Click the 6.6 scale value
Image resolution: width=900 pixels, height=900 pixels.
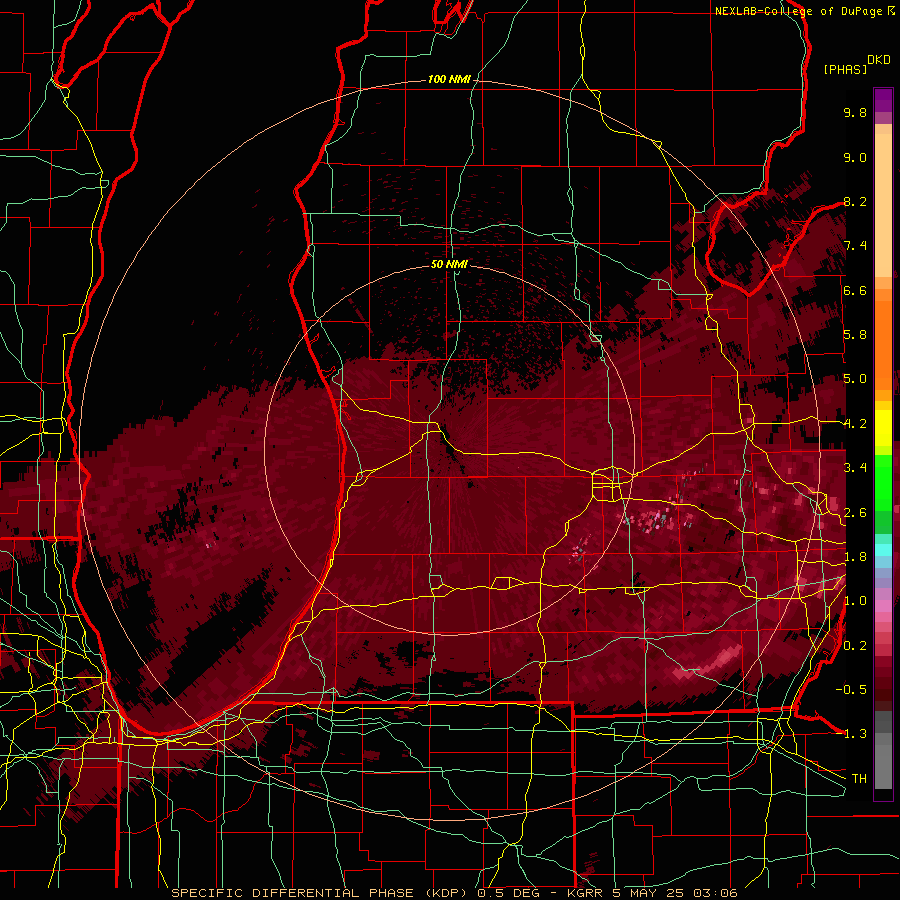[855, 290]
